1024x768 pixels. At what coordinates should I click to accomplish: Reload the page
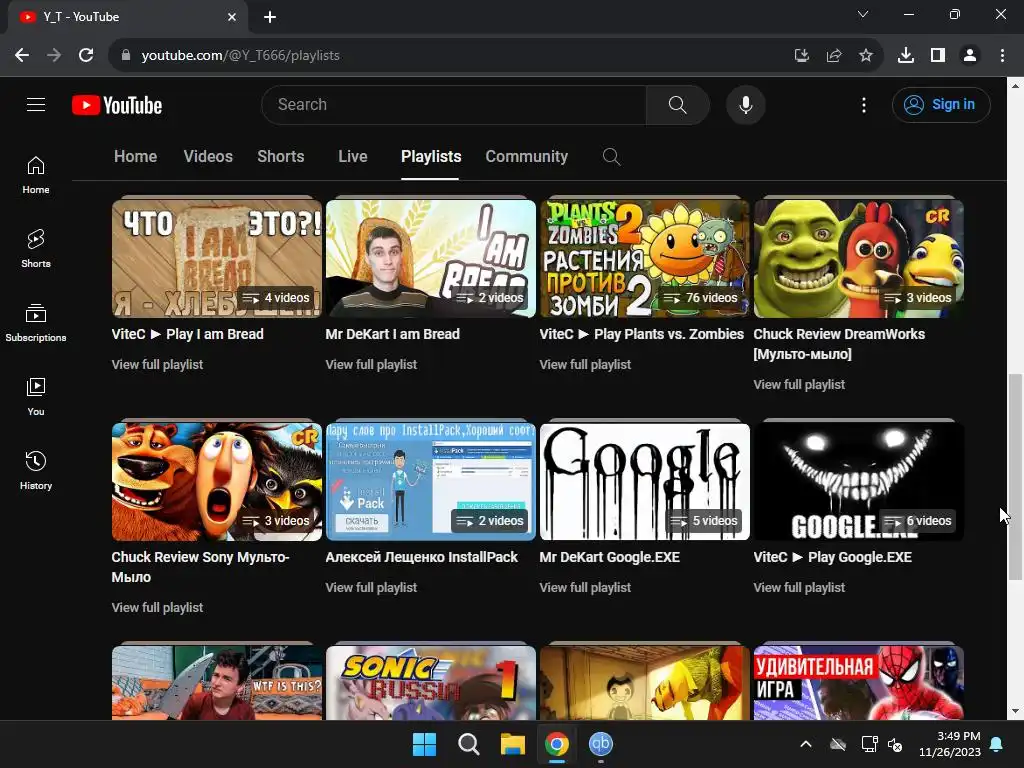[x=86, y=56]
